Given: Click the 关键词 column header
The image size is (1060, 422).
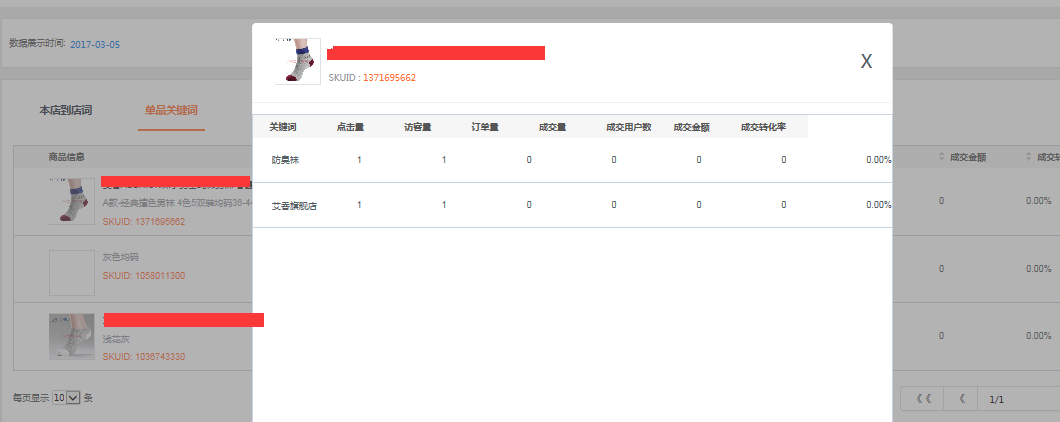Looking at the screenshot, I should coord(283,127).
